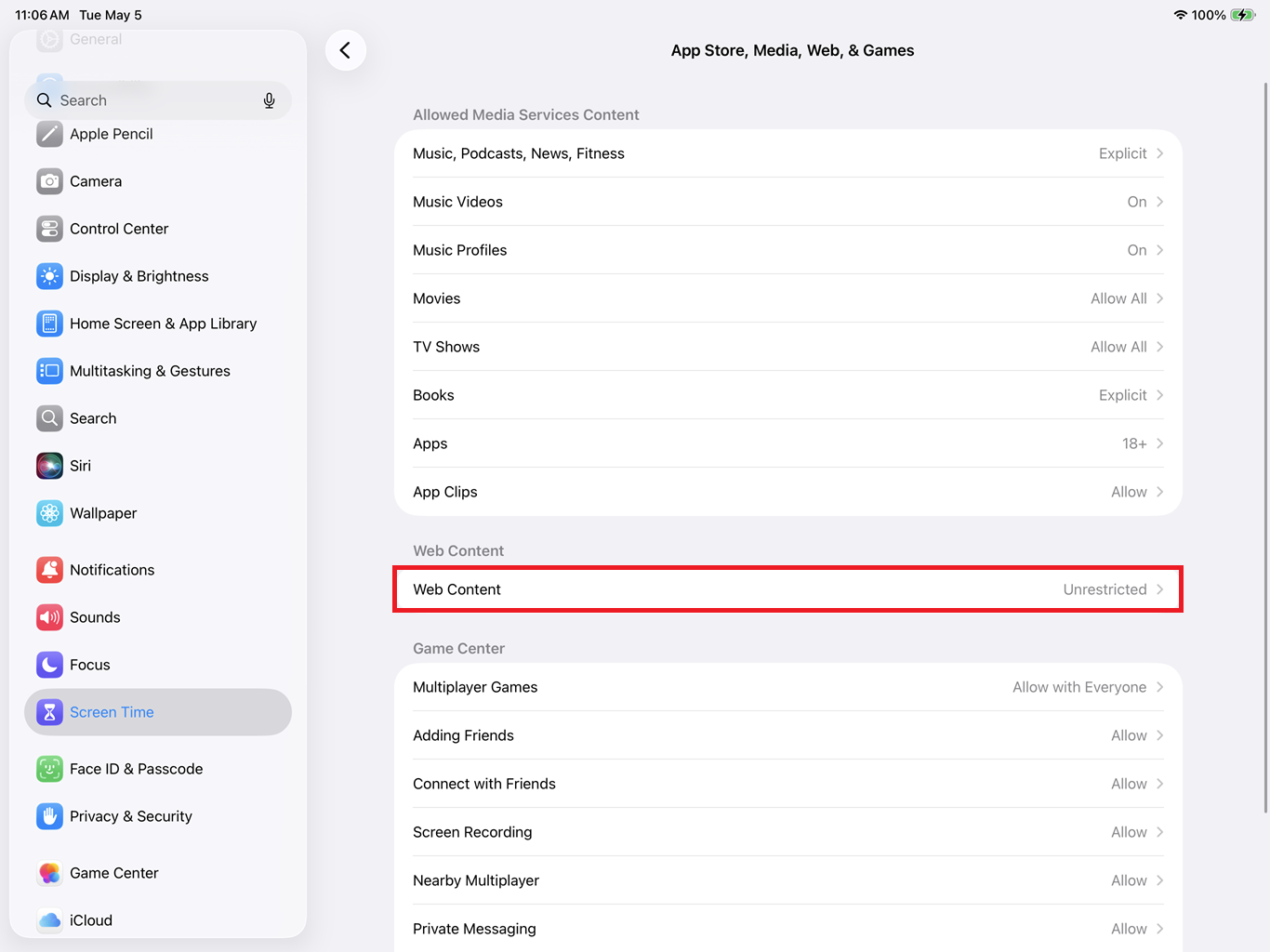Select Screen Time in sidebar
The image size is (1270, 952).
158,712
